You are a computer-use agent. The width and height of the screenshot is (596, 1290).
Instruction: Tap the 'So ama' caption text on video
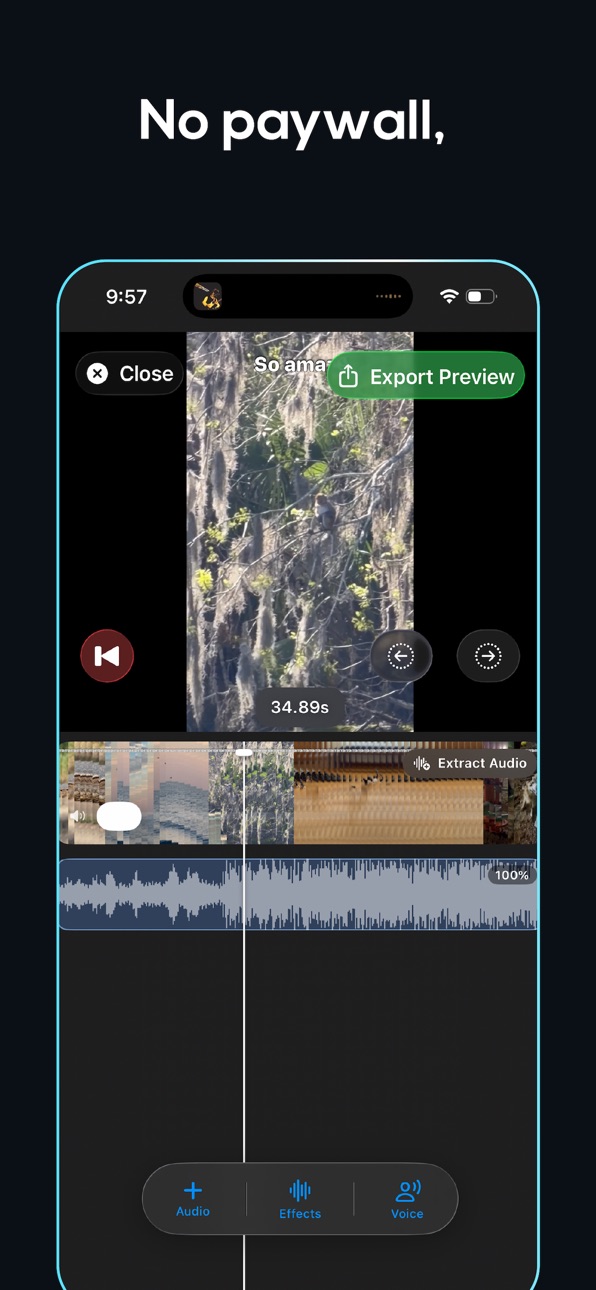290,365
